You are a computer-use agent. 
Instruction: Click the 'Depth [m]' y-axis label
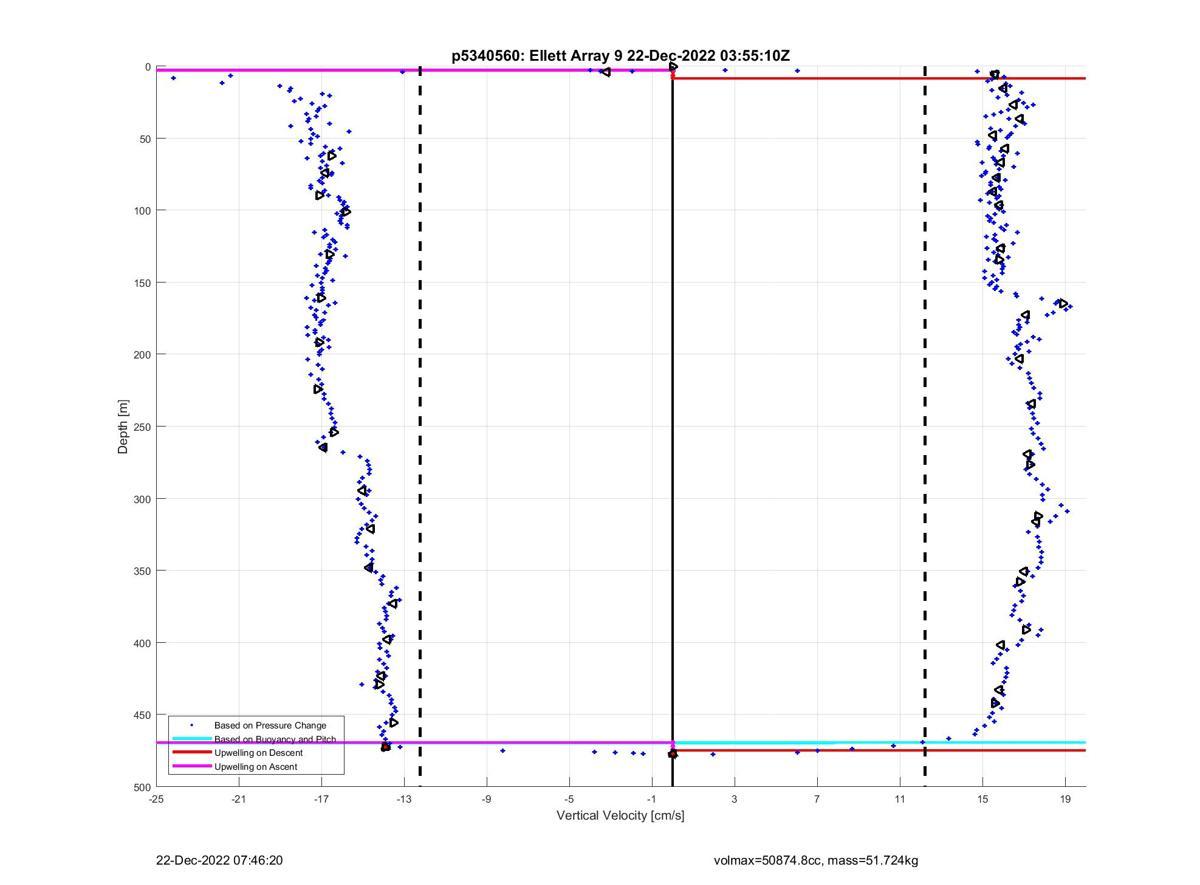[124, 427]
